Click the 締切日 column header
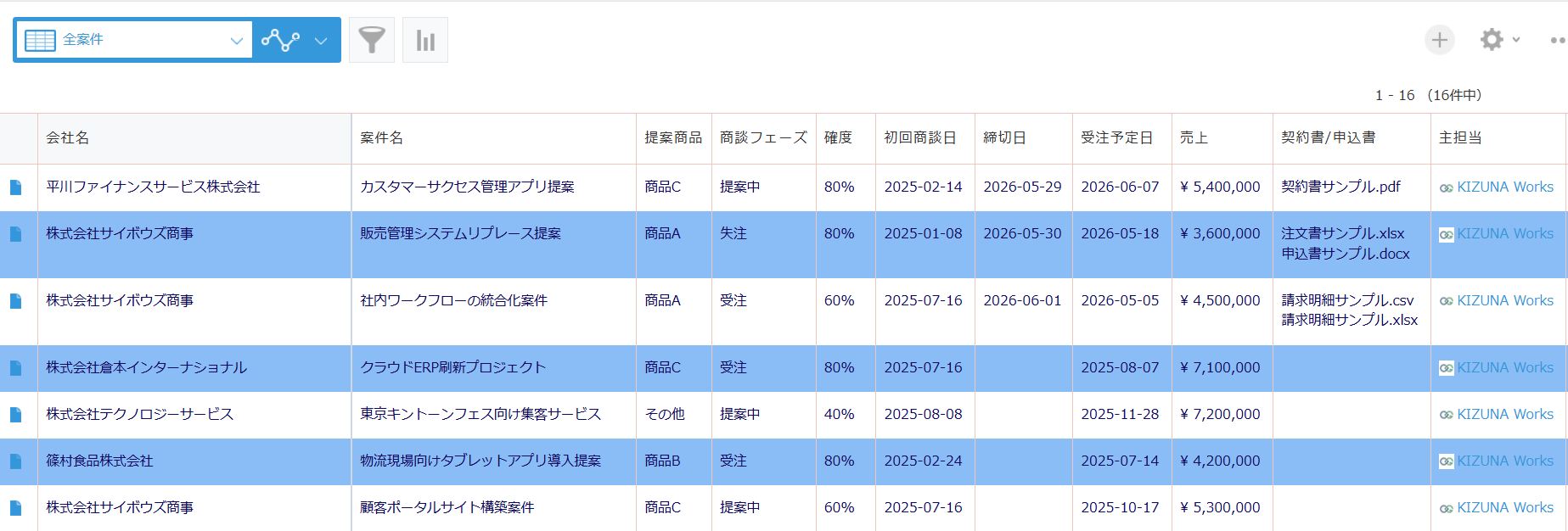The width and height of the screenshot is (1568, 531). click(1024, 138)
